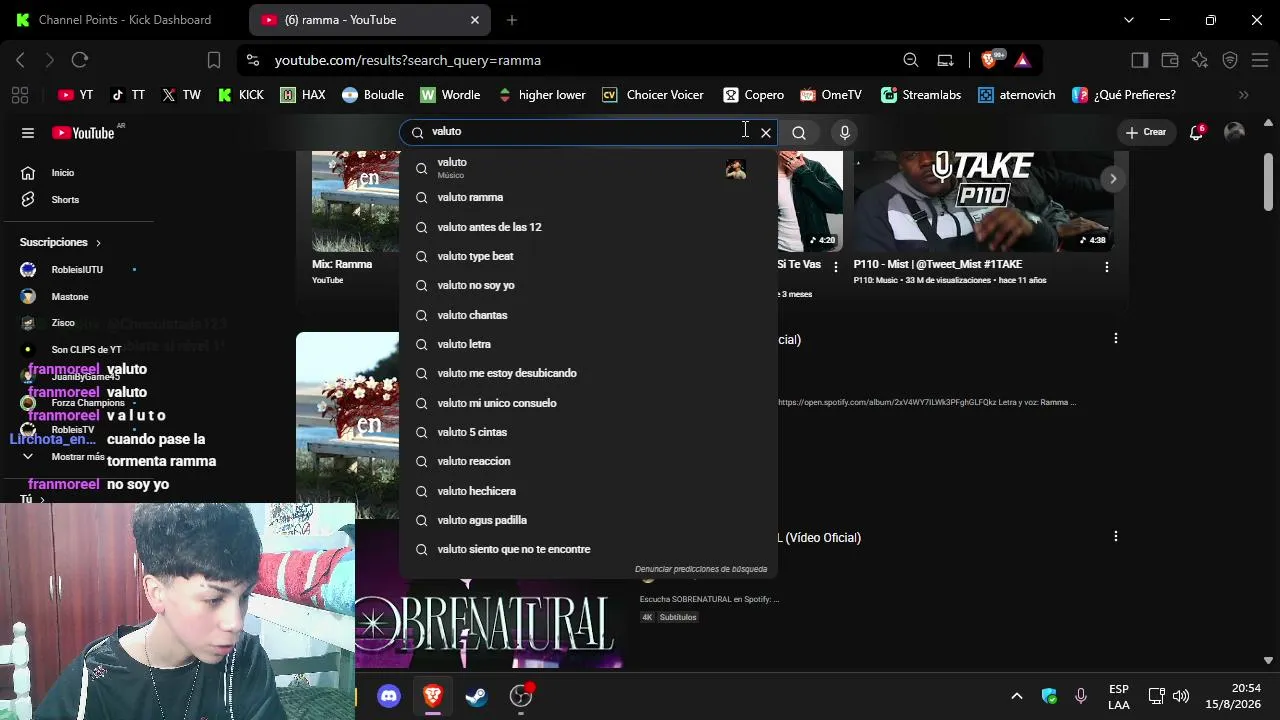This screenshot has height=720, width=1280.
Task: Choose the 'valuto no soy yo' suggestion
Action: click(x=588, y=285)
